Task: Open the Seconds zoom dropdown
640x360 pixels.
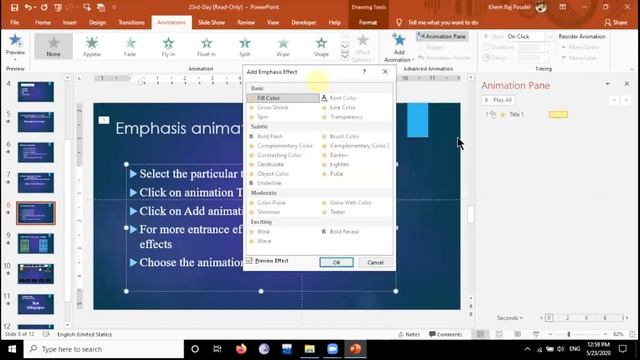Action: pos(510,318)
